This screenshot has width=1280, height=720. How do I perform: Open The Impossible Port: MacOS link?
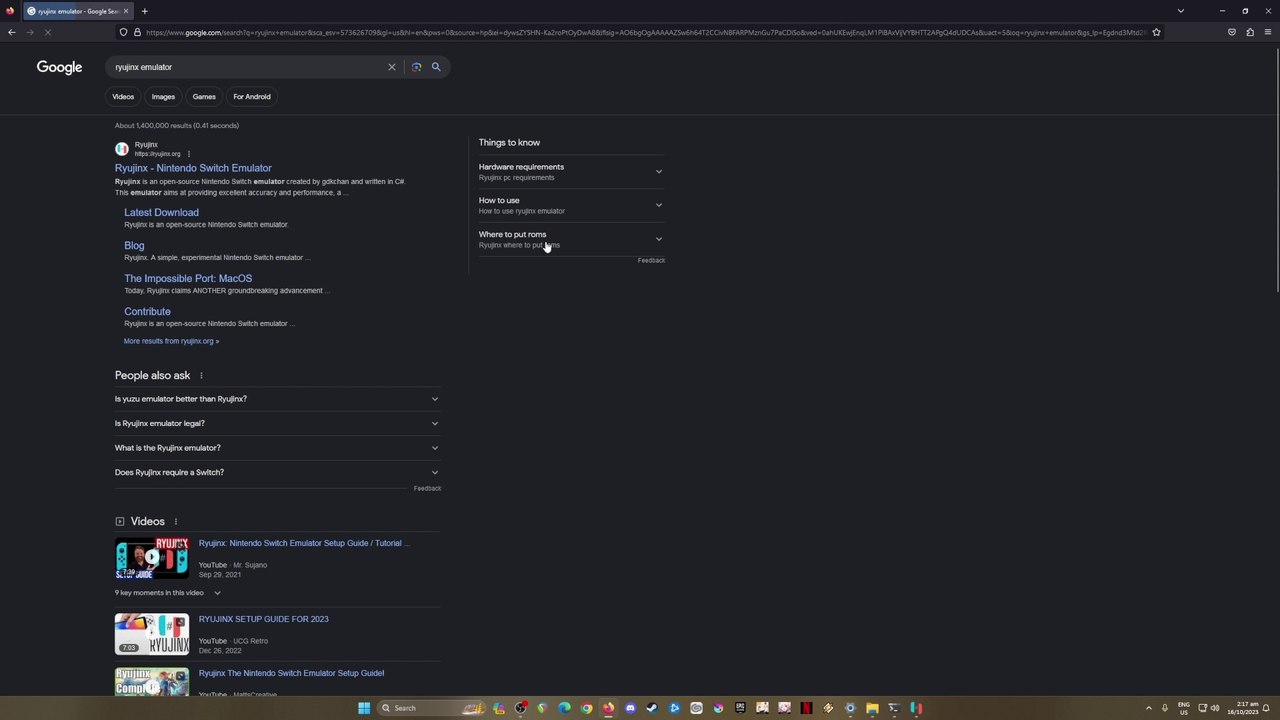click(188, 278)
